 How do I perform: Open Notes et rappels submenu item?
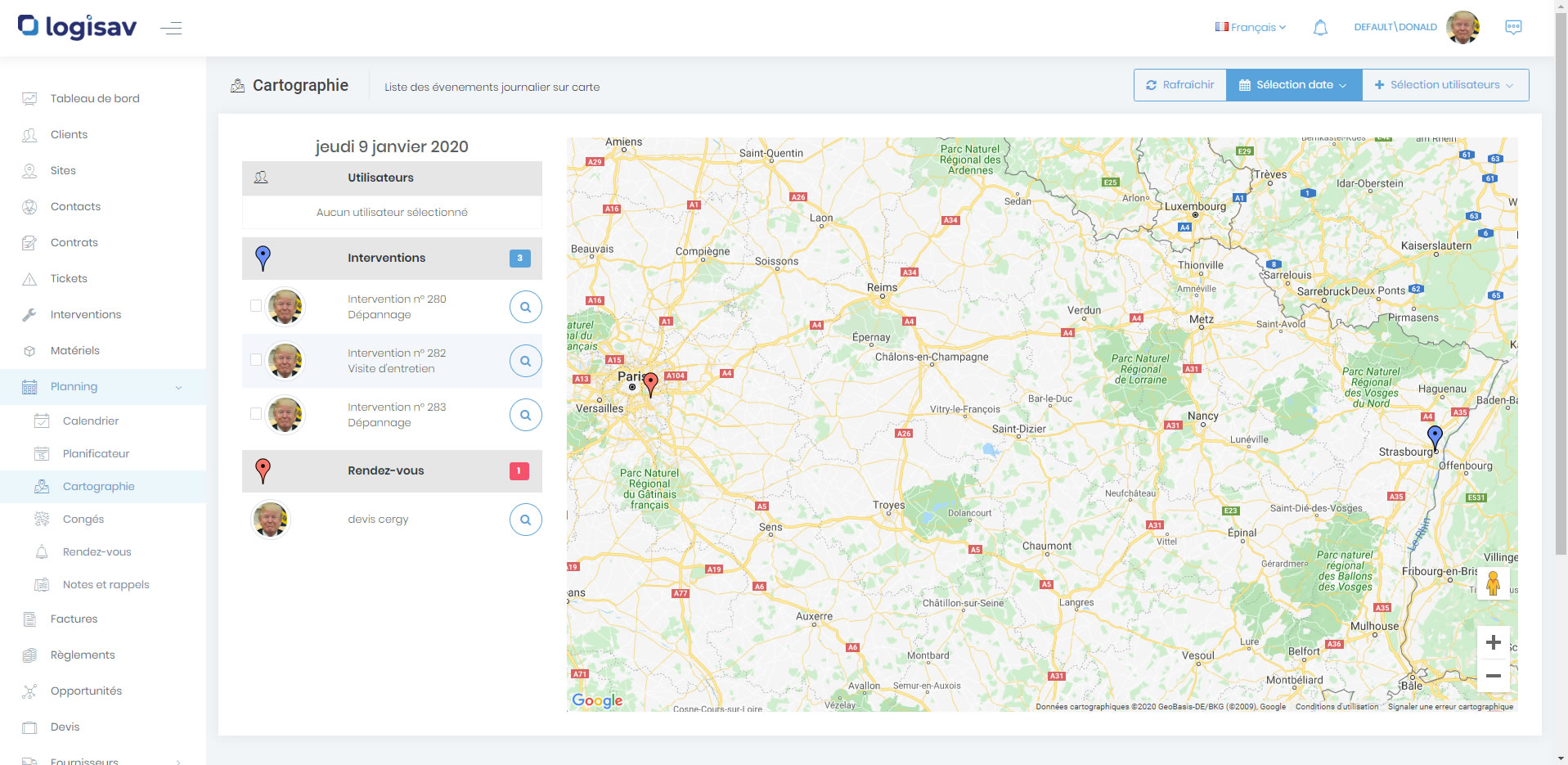106,584
